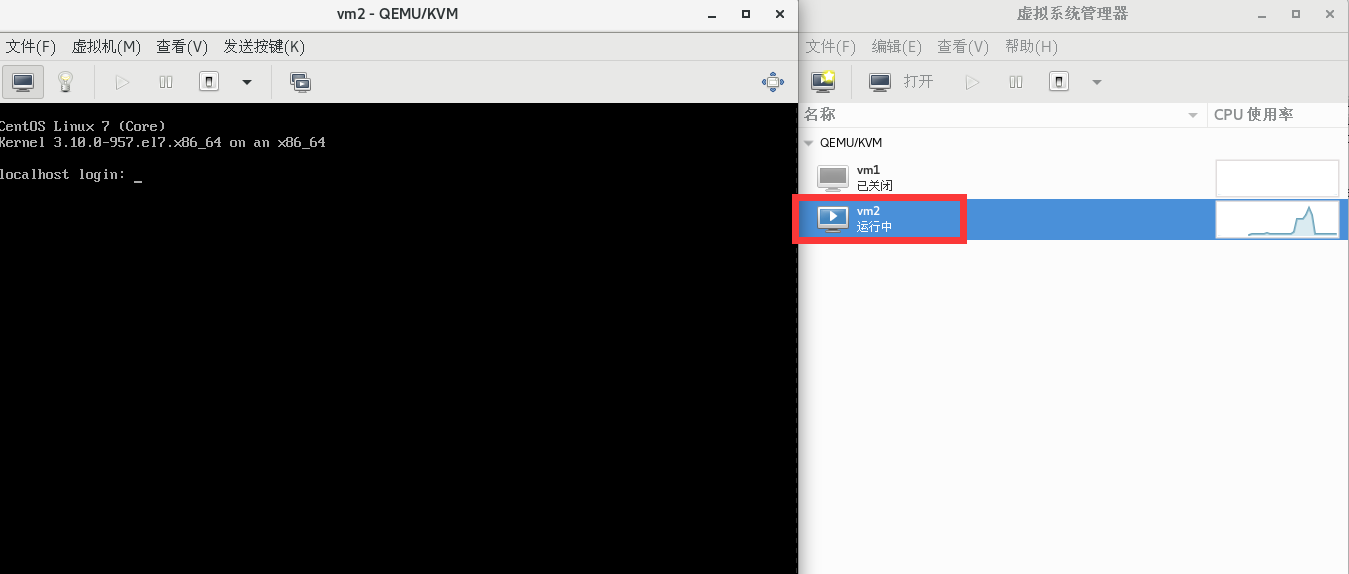Open the 名称 column header dropdown arrow
1349x574 pixels.
pyautogui.click(x=1193, y=116)
